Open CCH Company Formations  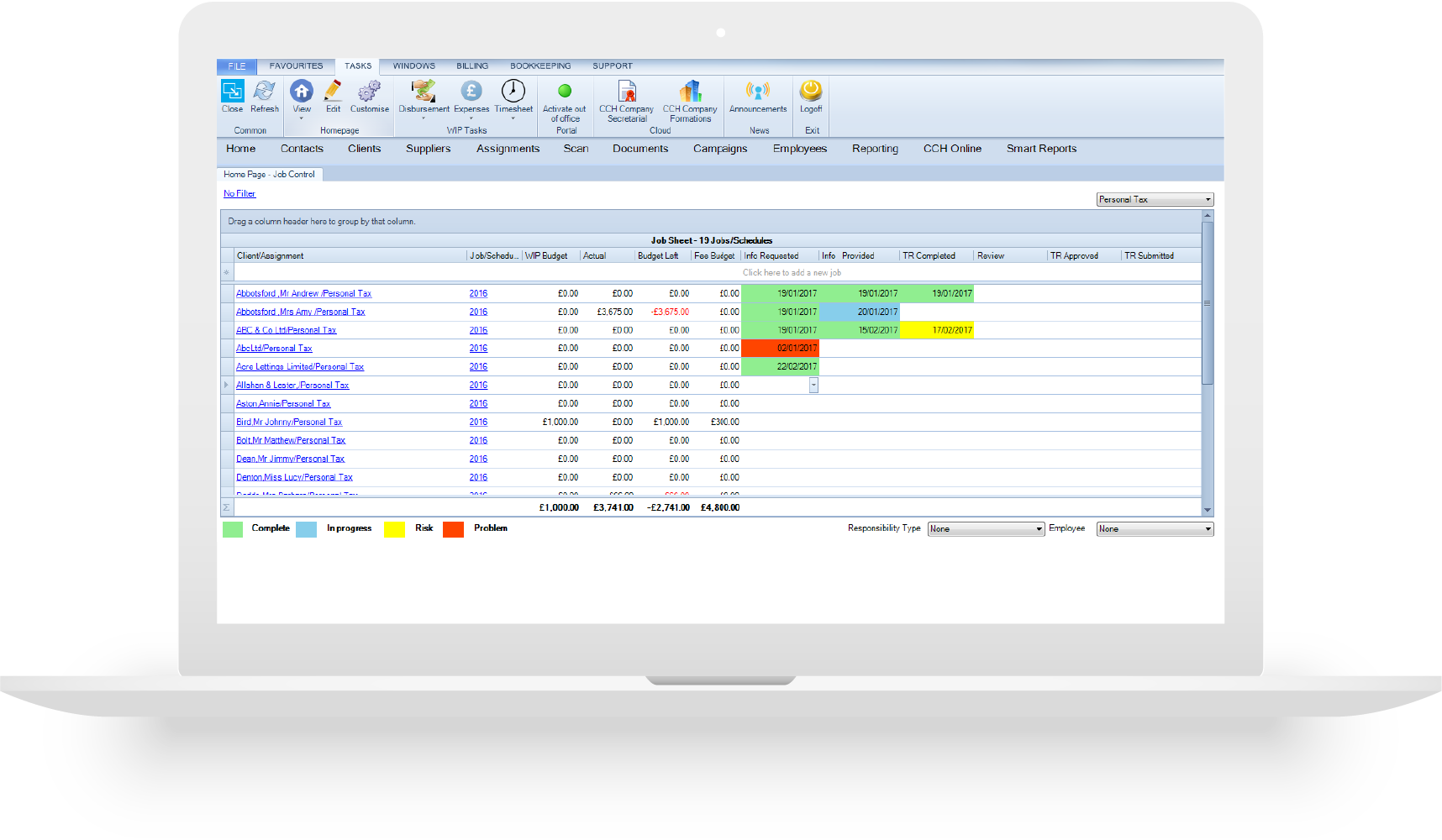tap(690, 92)
